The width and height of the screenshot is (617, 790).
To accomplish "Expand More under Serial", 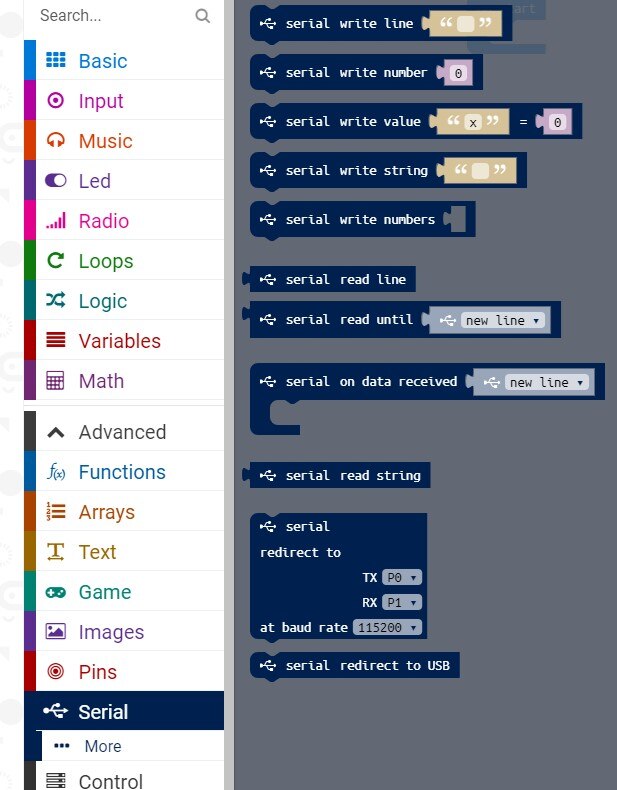I will tap(102, 746).
